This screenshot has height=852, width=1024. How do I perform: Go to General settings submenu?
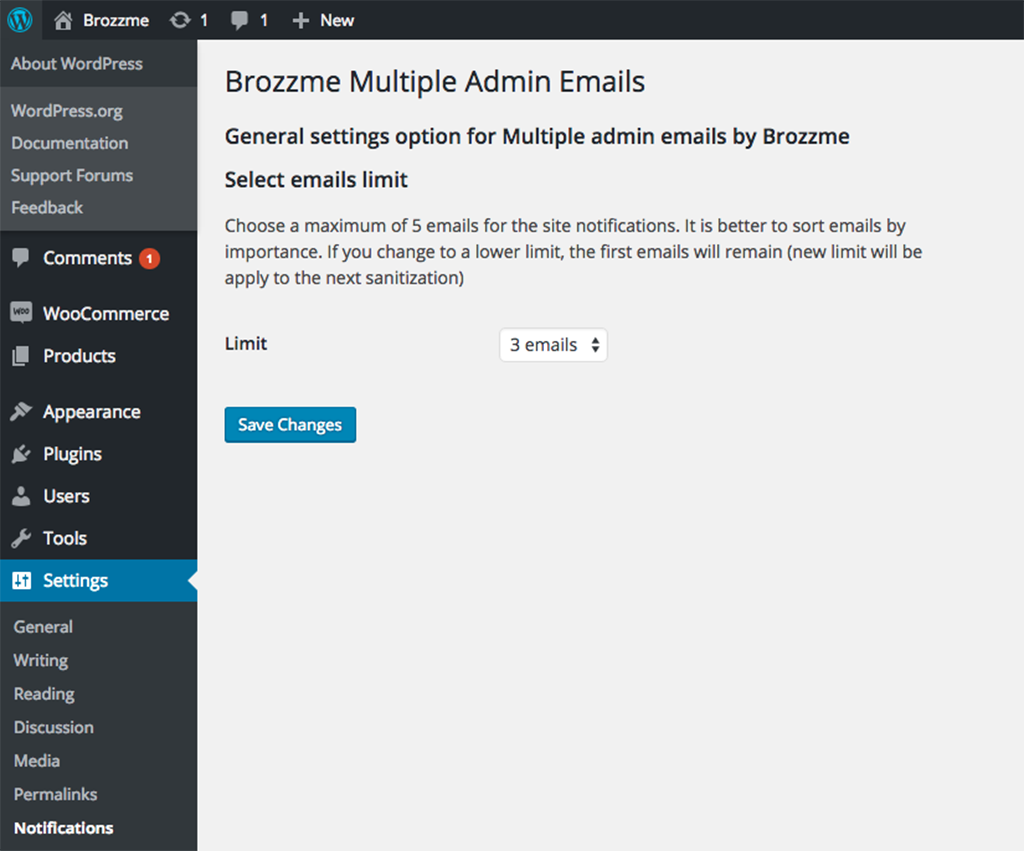pyautogui.click(x=43, y=627)
